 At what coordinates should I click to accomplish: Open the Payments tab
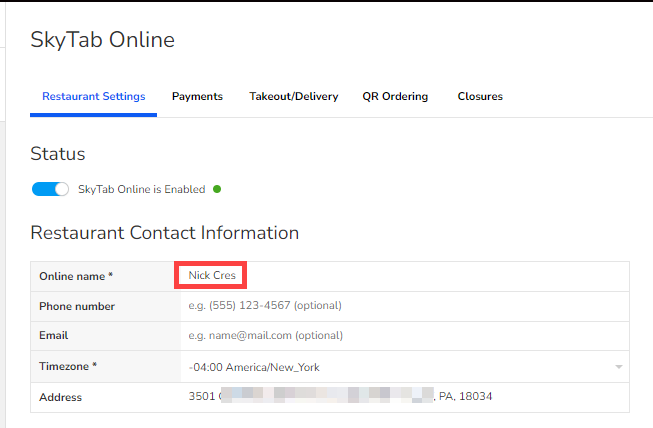(x=197, y=97)
